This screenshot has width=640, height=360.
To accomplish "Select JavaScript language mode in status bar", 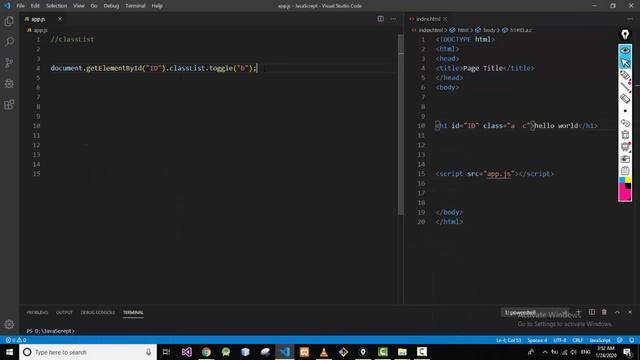I will (x=600, y=340).
